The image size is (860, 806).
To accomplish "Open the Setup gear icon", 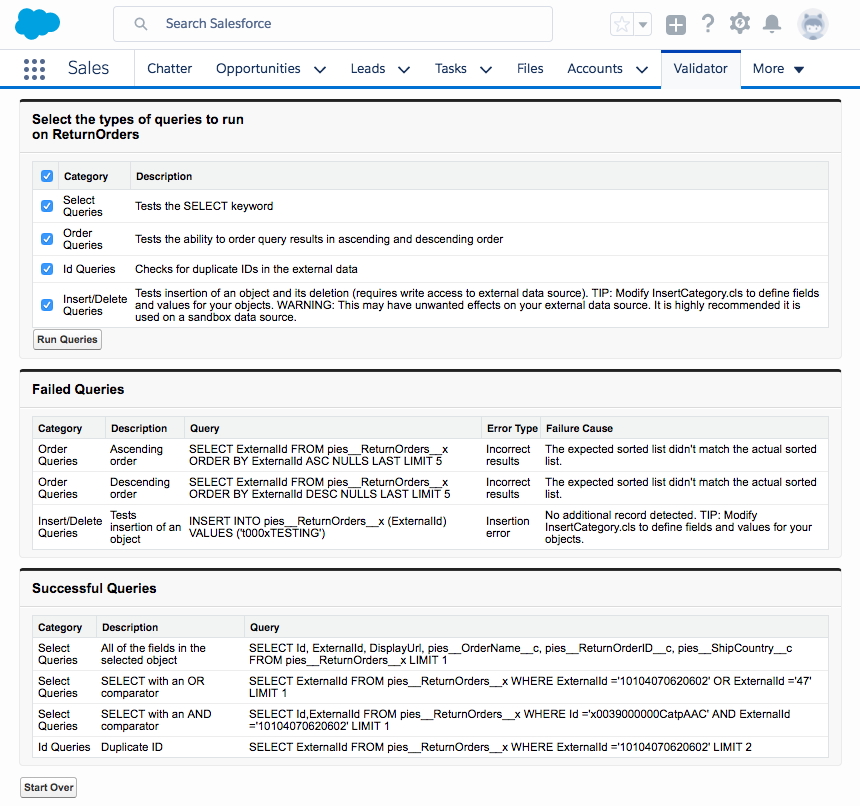I will pos(740,24).
